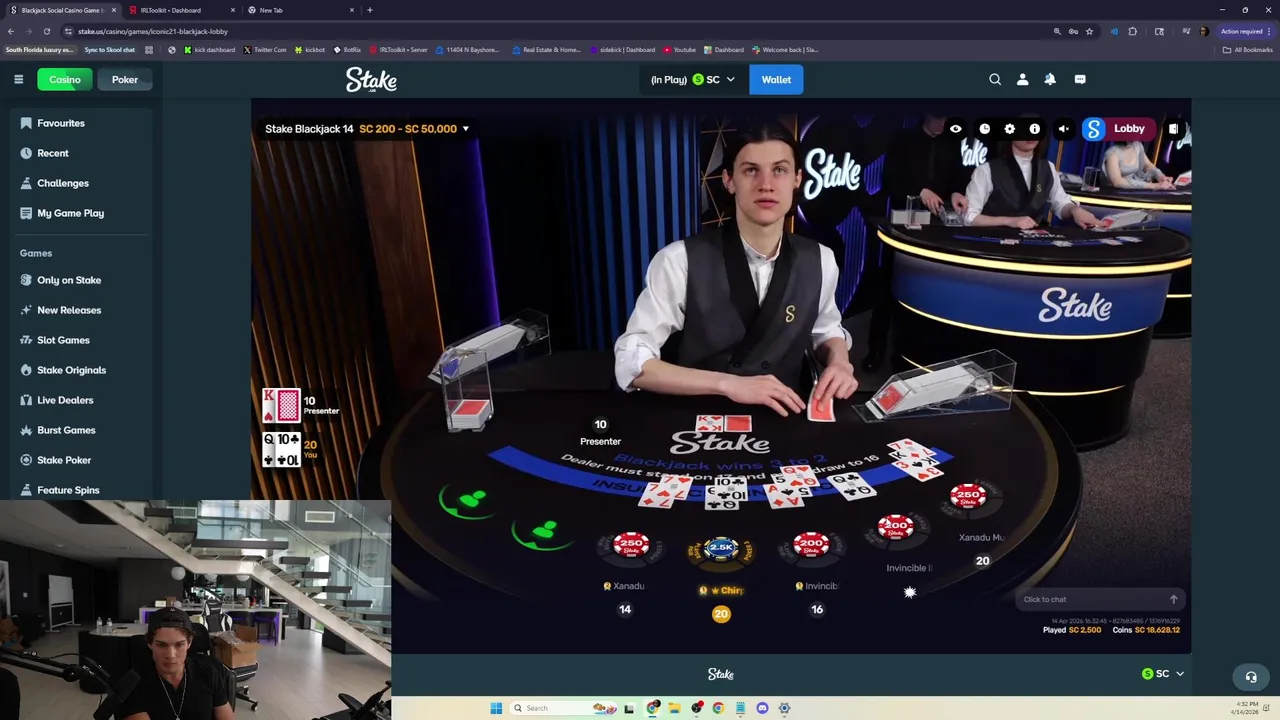
Task: Open the Youtube bookmark
Action: click(679, 49)
